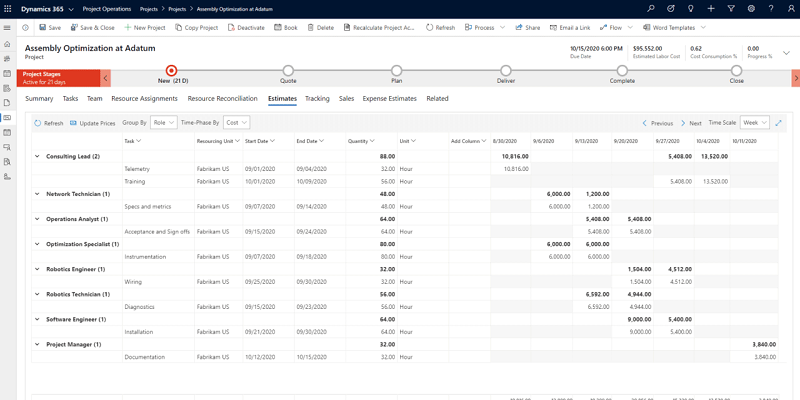Open the Group By Role dropdown
Image resolution: width=800 pixels, height=400 pixels.
click(164, 123)
